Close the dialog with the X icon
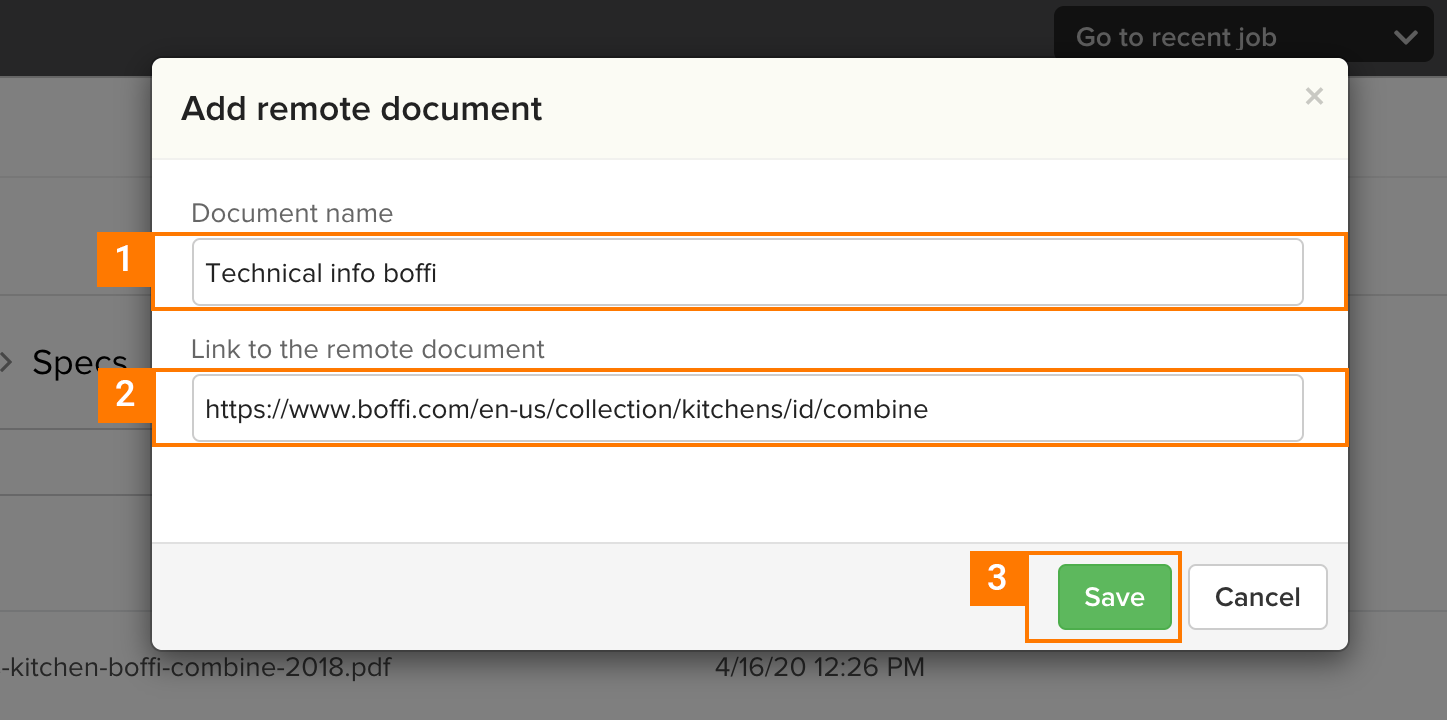The image size is (1447, 720). [1314, 97]
